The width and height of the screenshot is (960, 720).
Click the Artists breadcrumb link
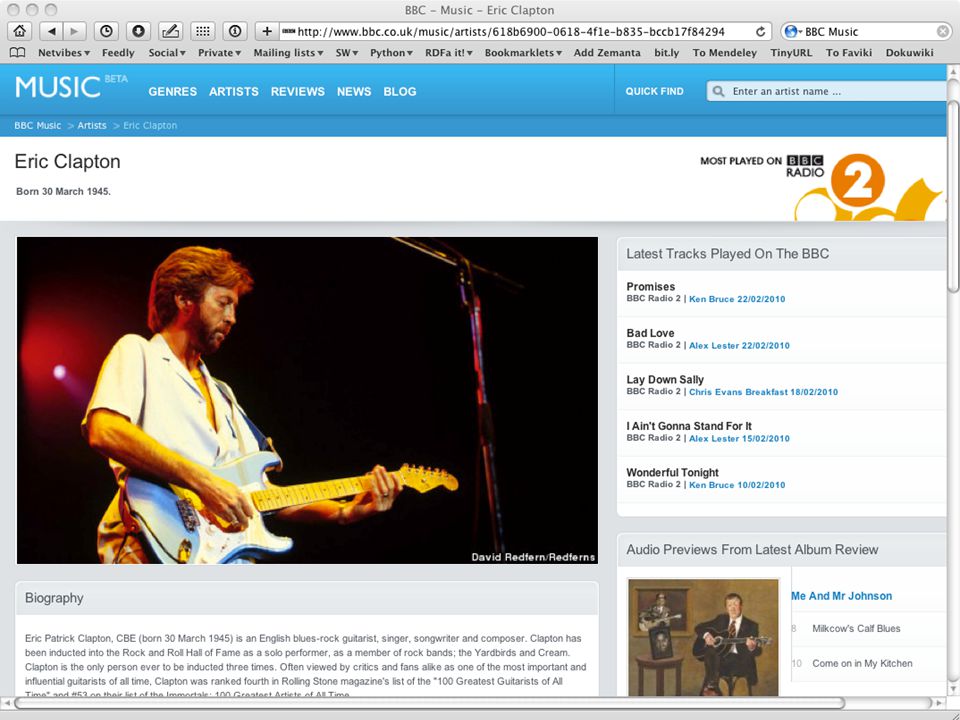92,126
